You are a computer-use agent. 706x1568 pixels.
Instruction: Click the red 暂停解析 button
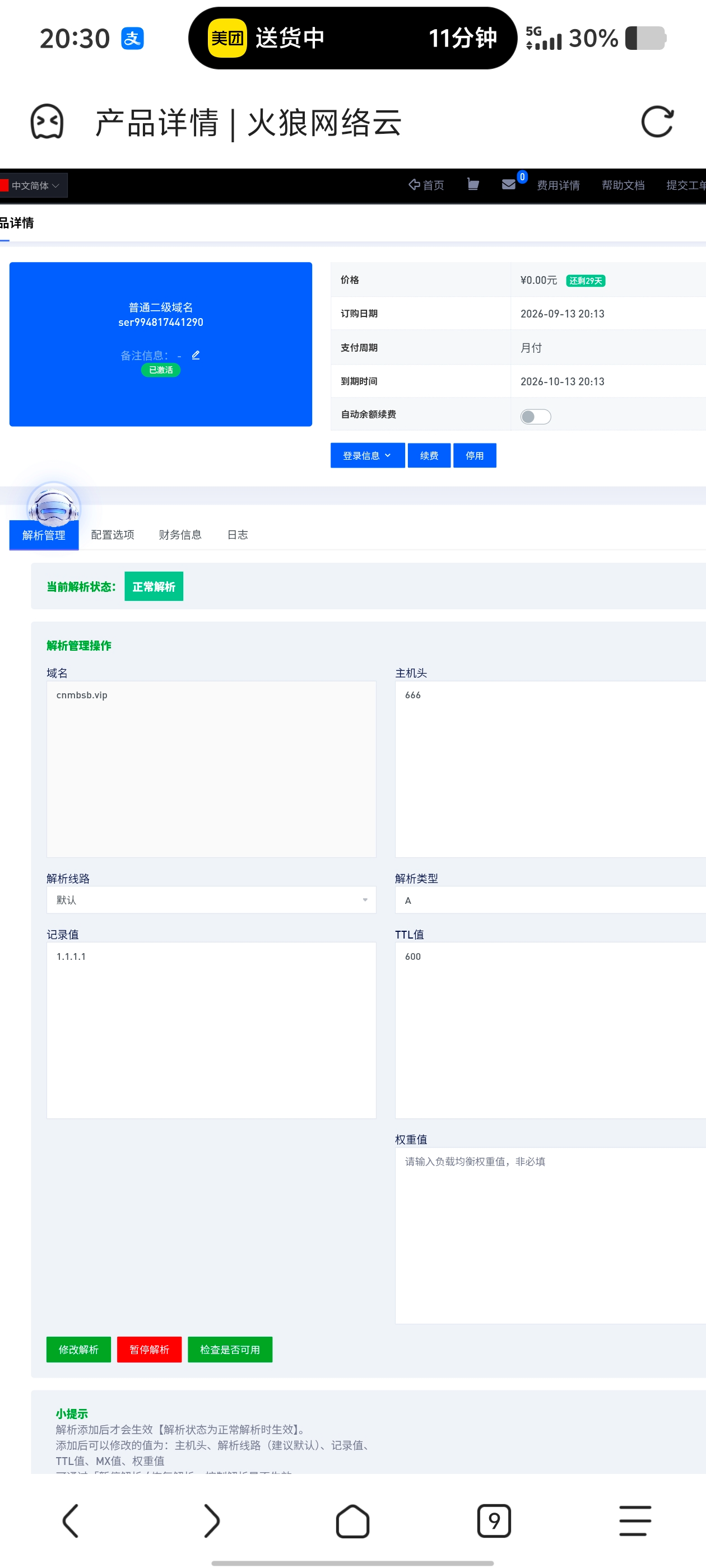pos(149,1350)
